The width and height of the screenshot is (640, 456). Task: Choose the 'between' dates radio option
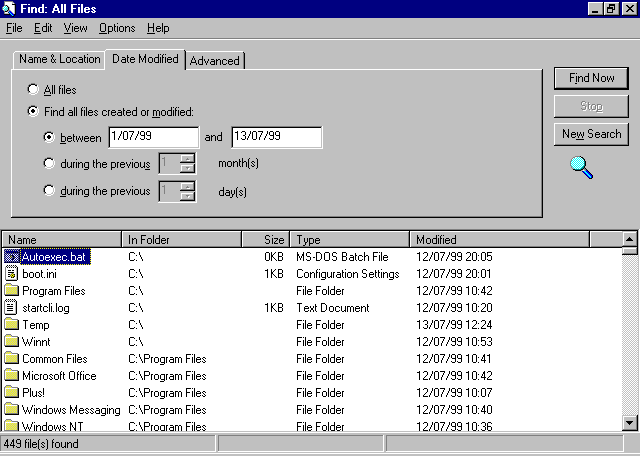(x=50, y=137)
